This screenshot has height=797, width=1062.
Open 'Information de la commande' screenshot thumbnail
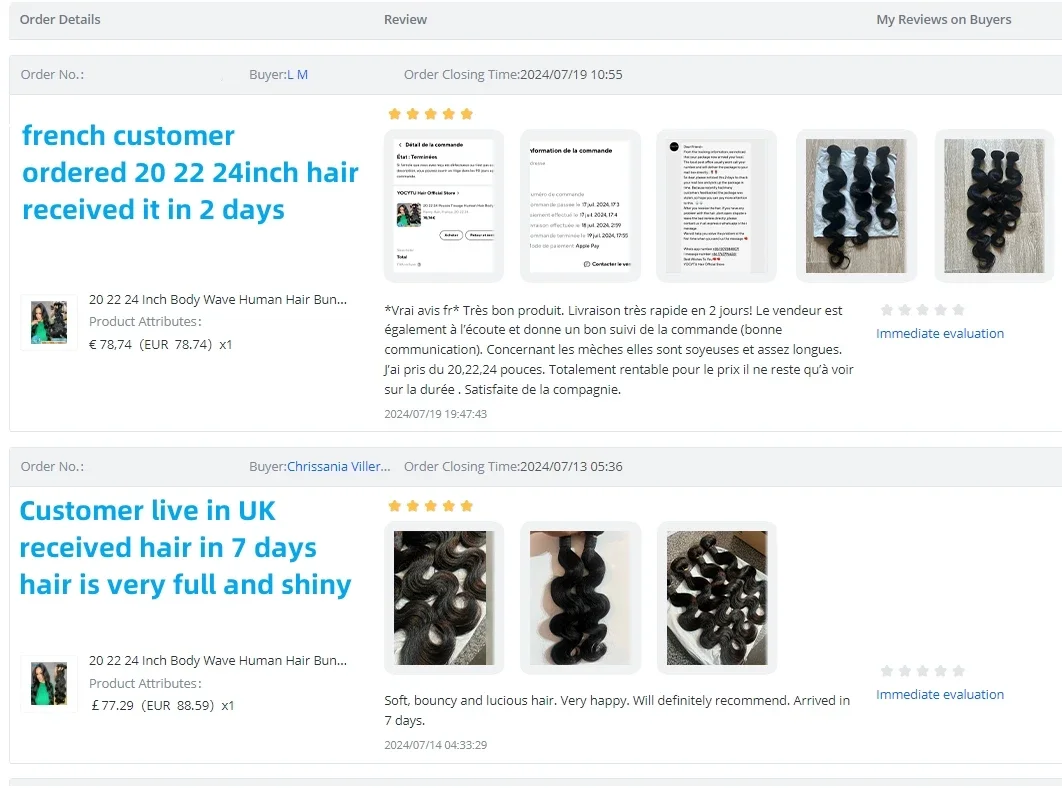pyautogui.click(x=580, y=206)
